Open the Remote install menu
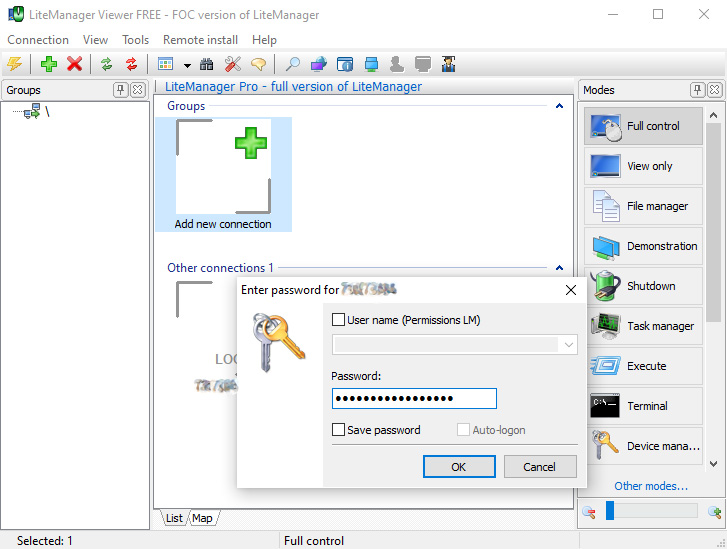This screenshot has height=549, width=727. 200,40
